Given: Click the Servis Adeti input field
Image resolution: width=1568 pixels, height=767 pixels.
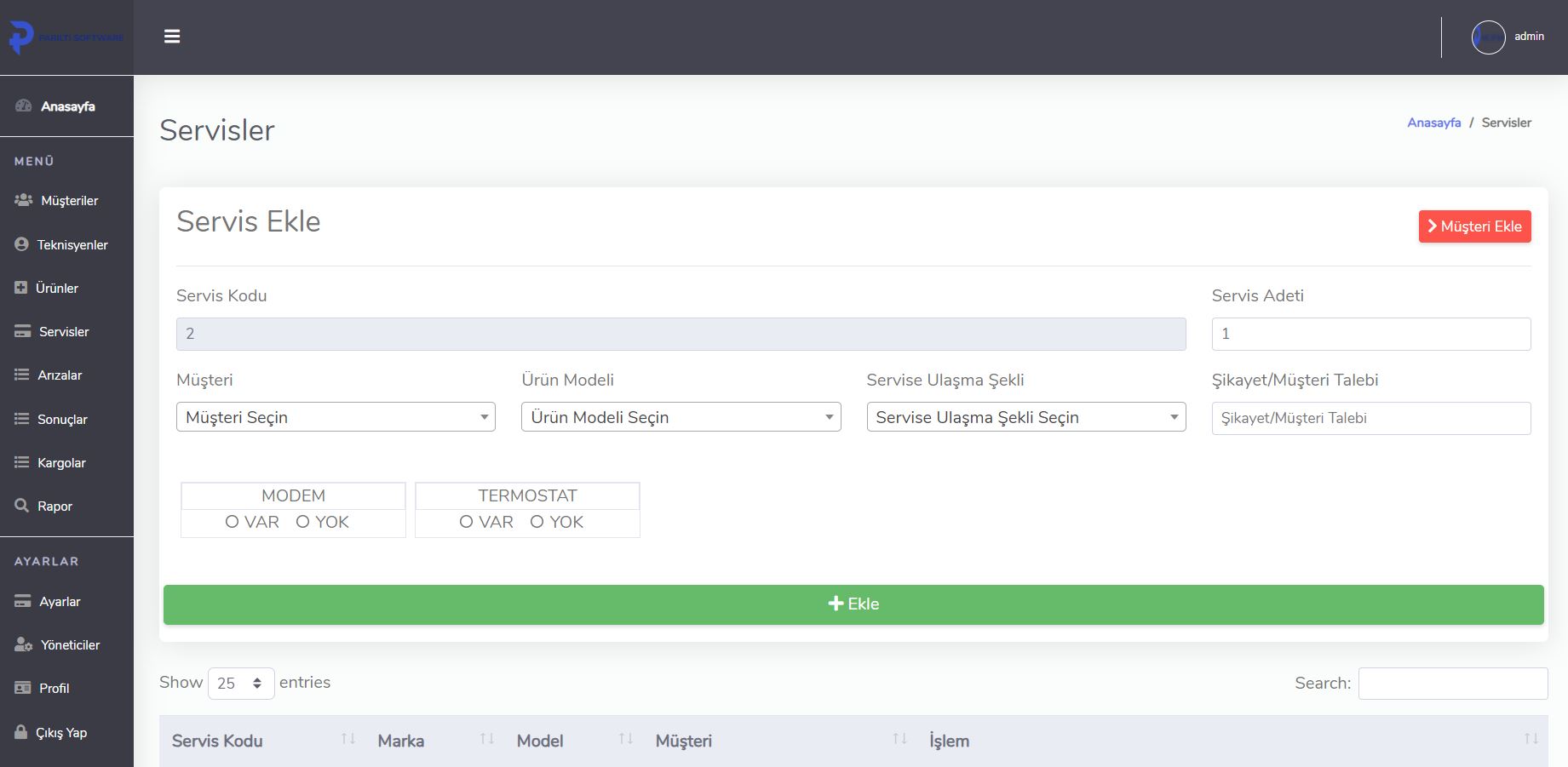Looking at the screenshot, I should pos(1371,334).
